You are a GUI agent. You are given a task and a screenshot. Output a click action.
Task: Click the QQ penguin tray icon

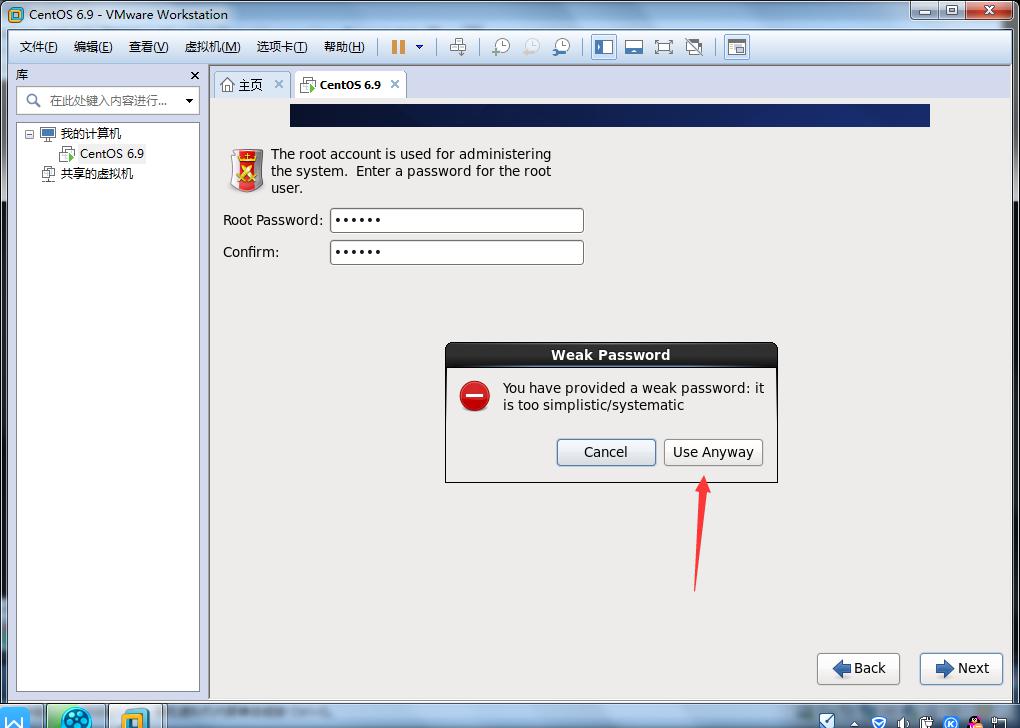tap(975, 721)
